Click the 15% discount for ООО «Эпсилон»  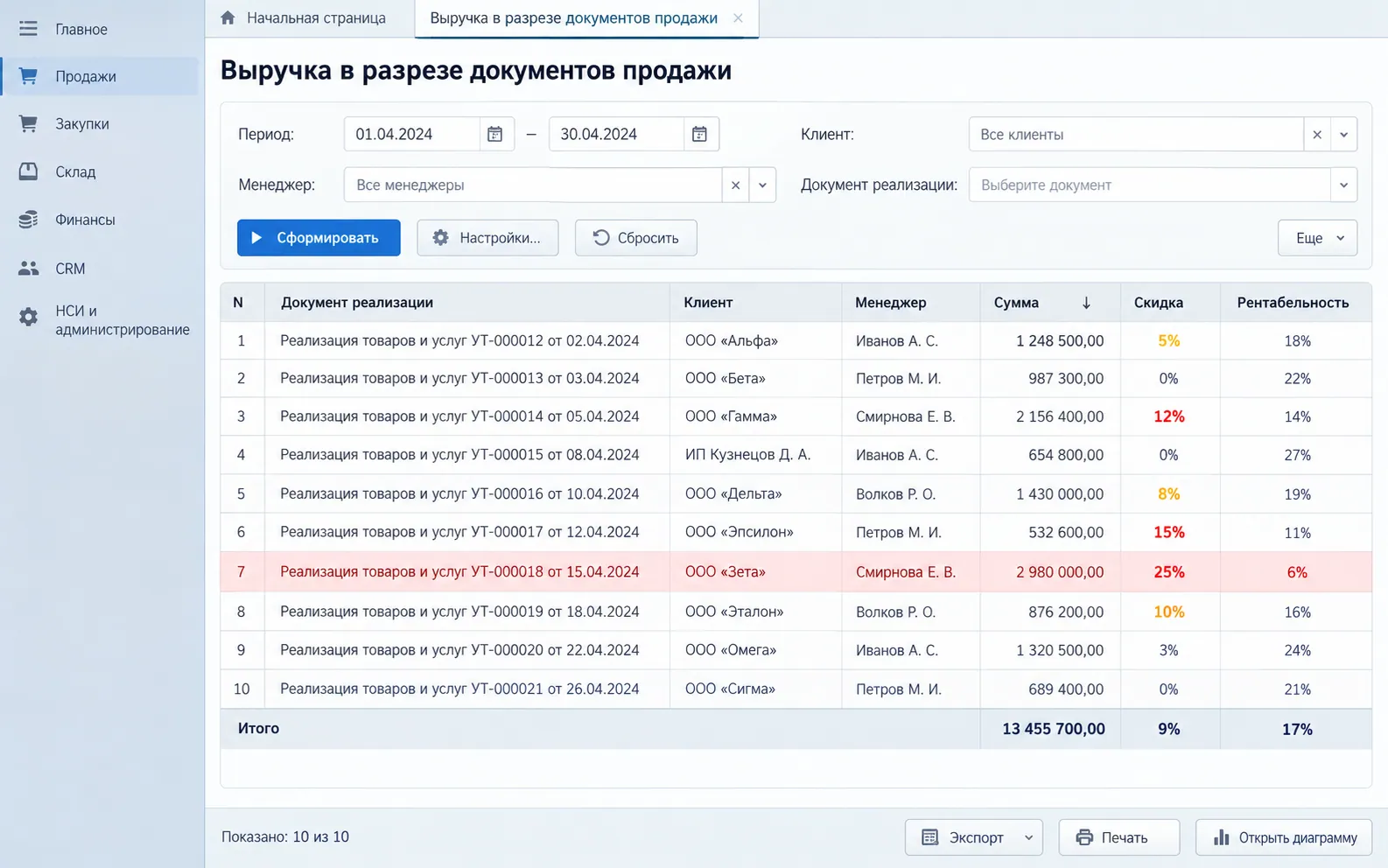(x=1169, y=532)
